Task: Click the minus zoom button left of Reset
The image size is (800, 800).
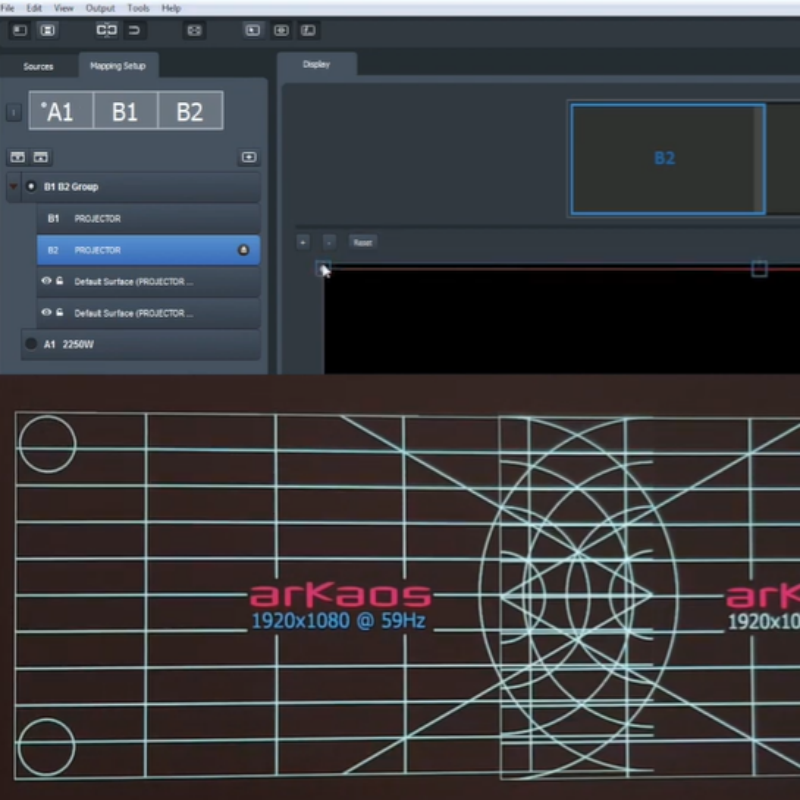Action: pos(329,242)
